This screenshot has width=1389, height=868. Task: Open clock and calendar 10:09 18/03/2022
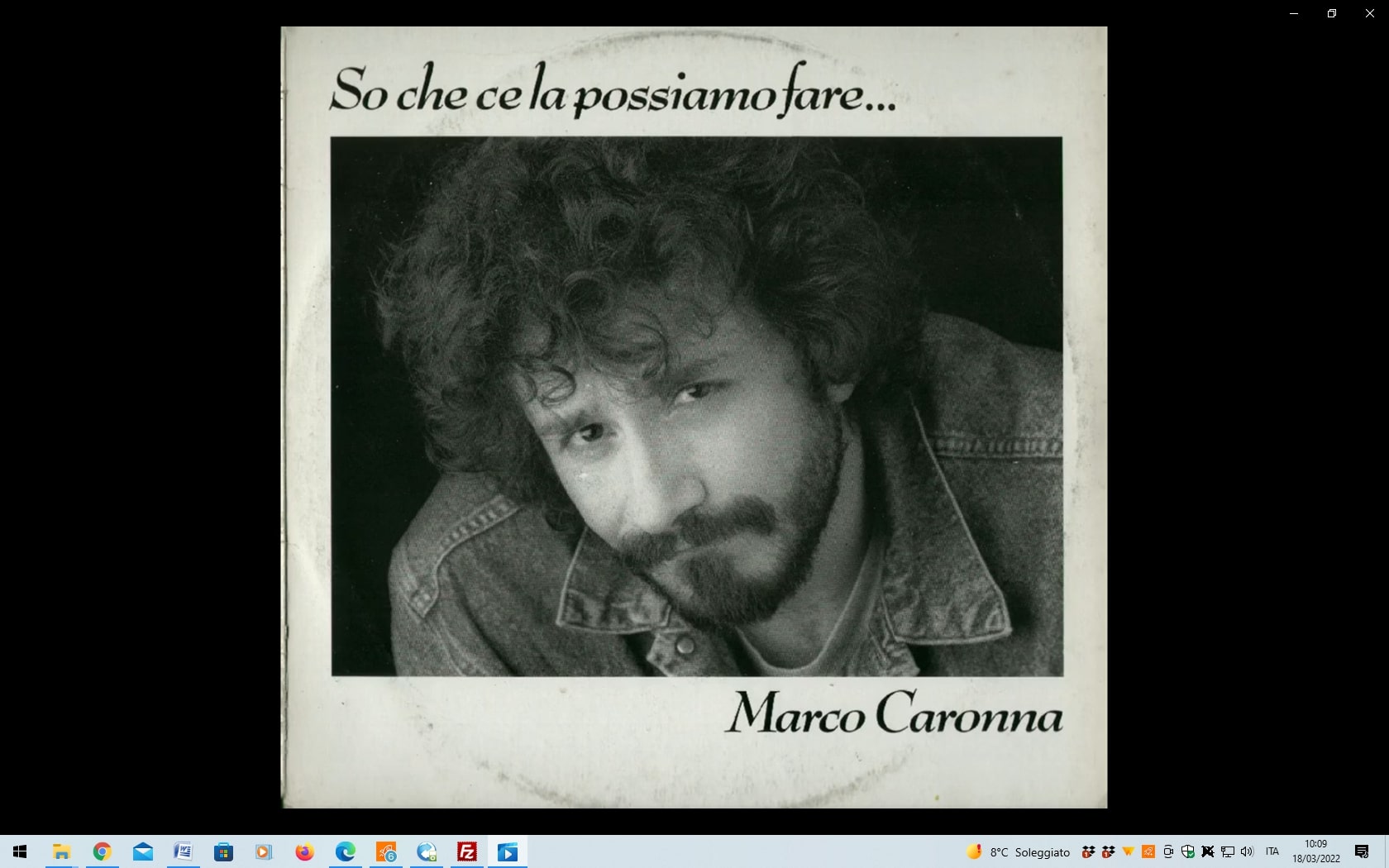[x=1316, y=851]
